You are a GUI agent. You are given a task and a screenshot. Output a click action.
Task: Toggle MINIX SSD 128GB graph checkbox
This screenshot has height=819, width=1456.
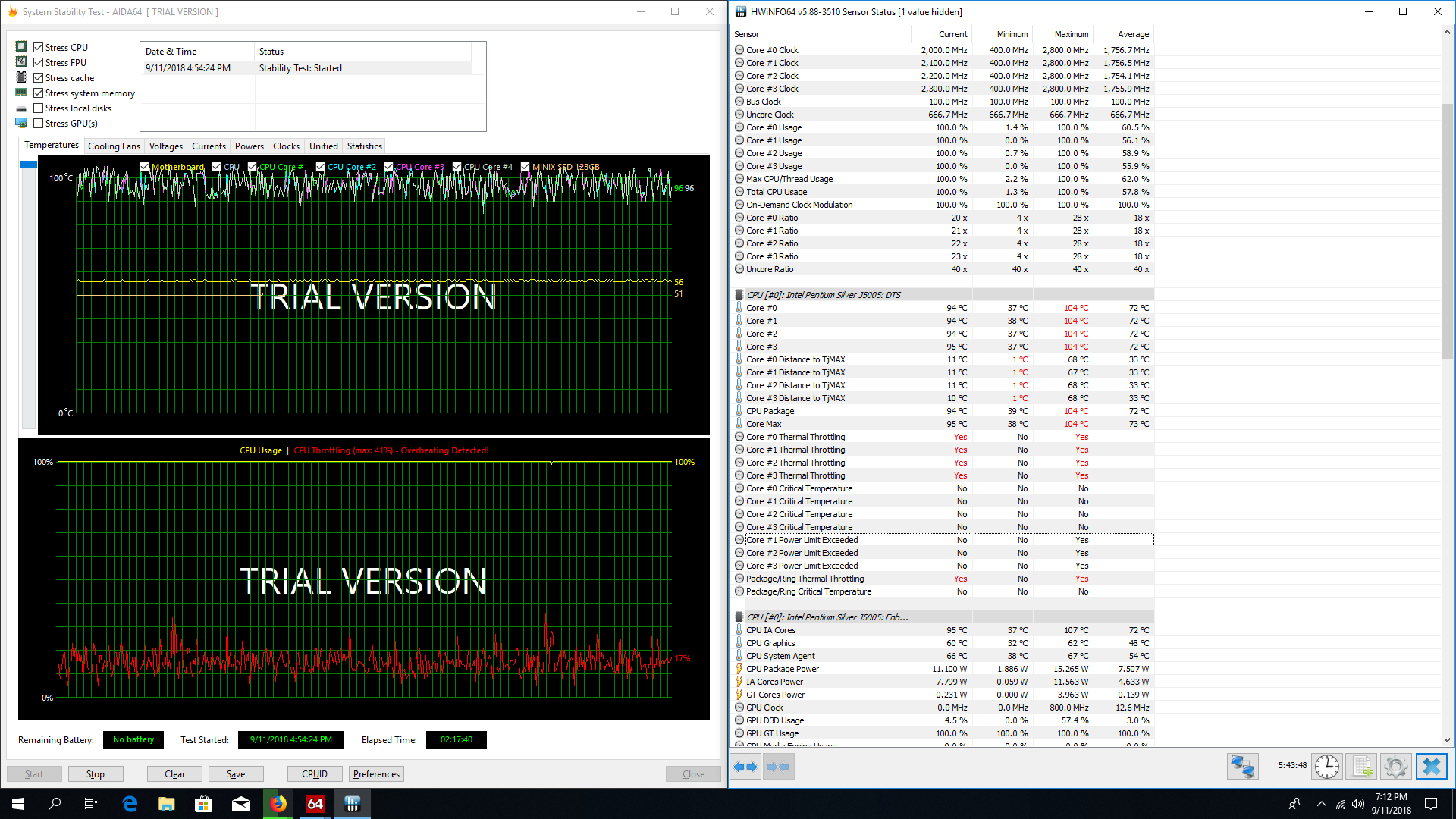click(525, 167)
